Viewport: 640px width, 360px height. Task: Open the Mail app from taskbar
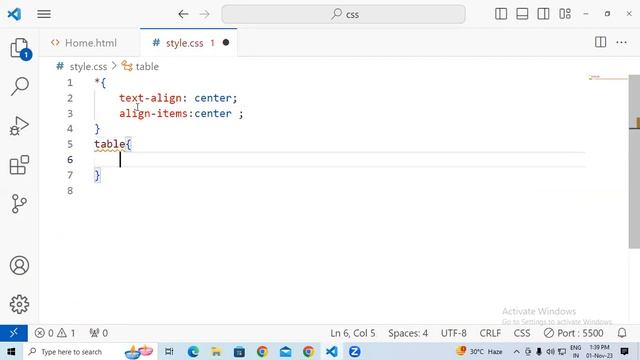pos(285,351)
